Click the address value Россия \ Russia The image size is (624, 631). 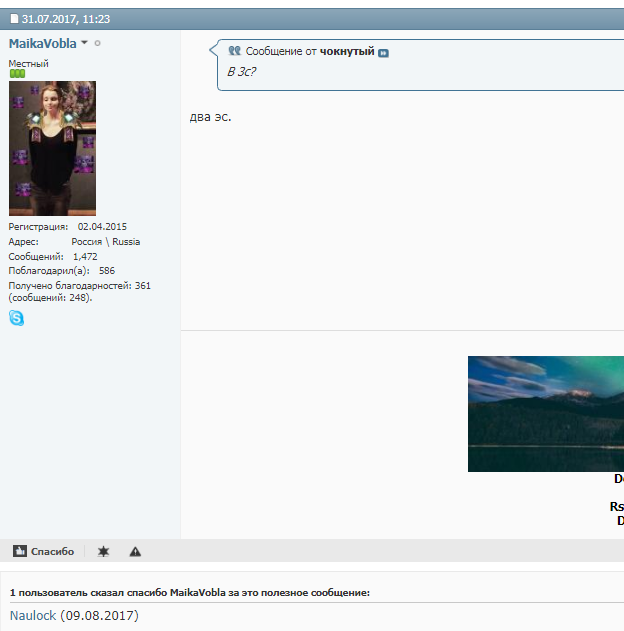[106, 241]
